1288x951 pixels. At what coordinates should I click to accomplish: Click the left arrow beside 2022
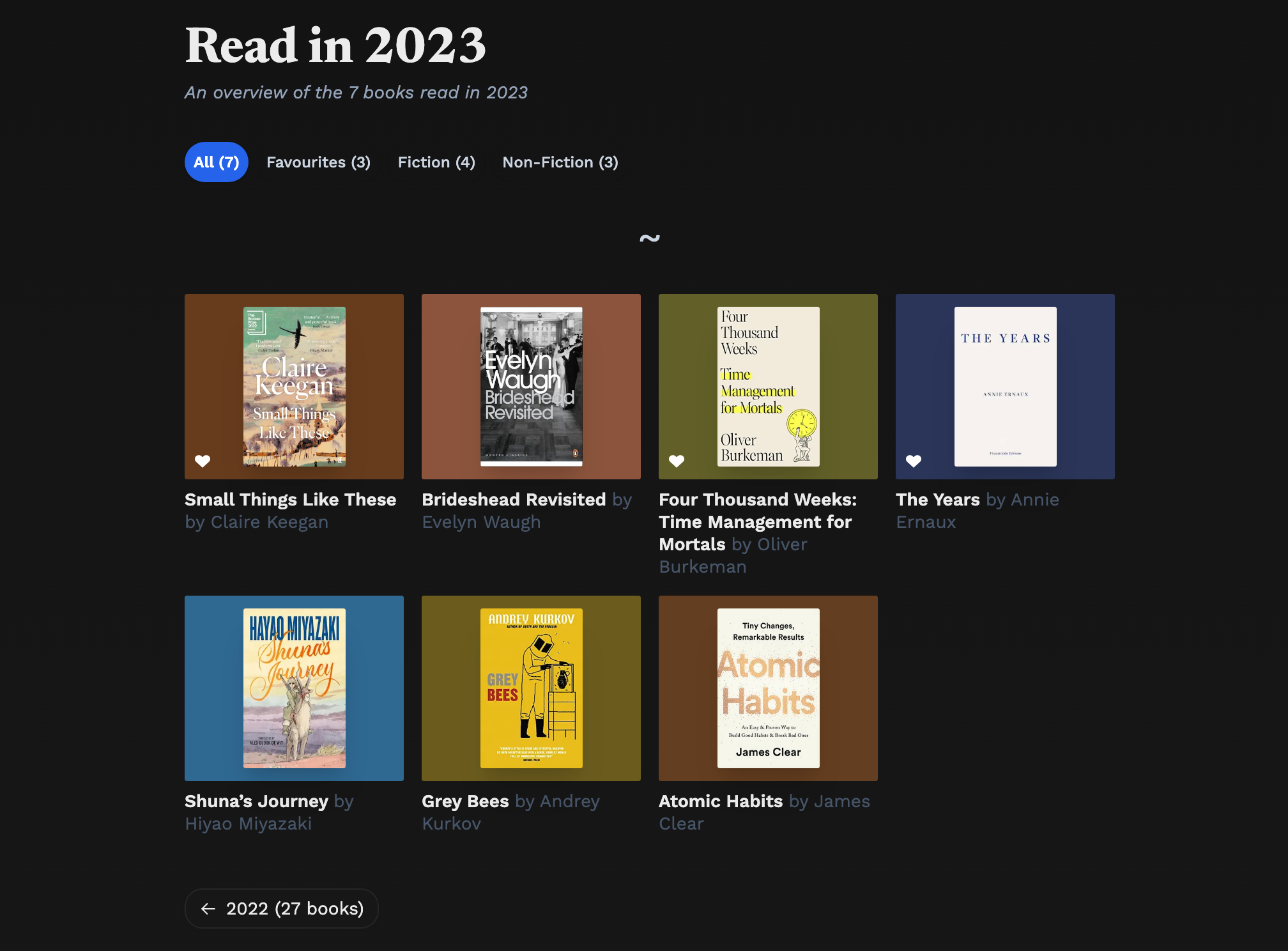click(x=208, y=909)
